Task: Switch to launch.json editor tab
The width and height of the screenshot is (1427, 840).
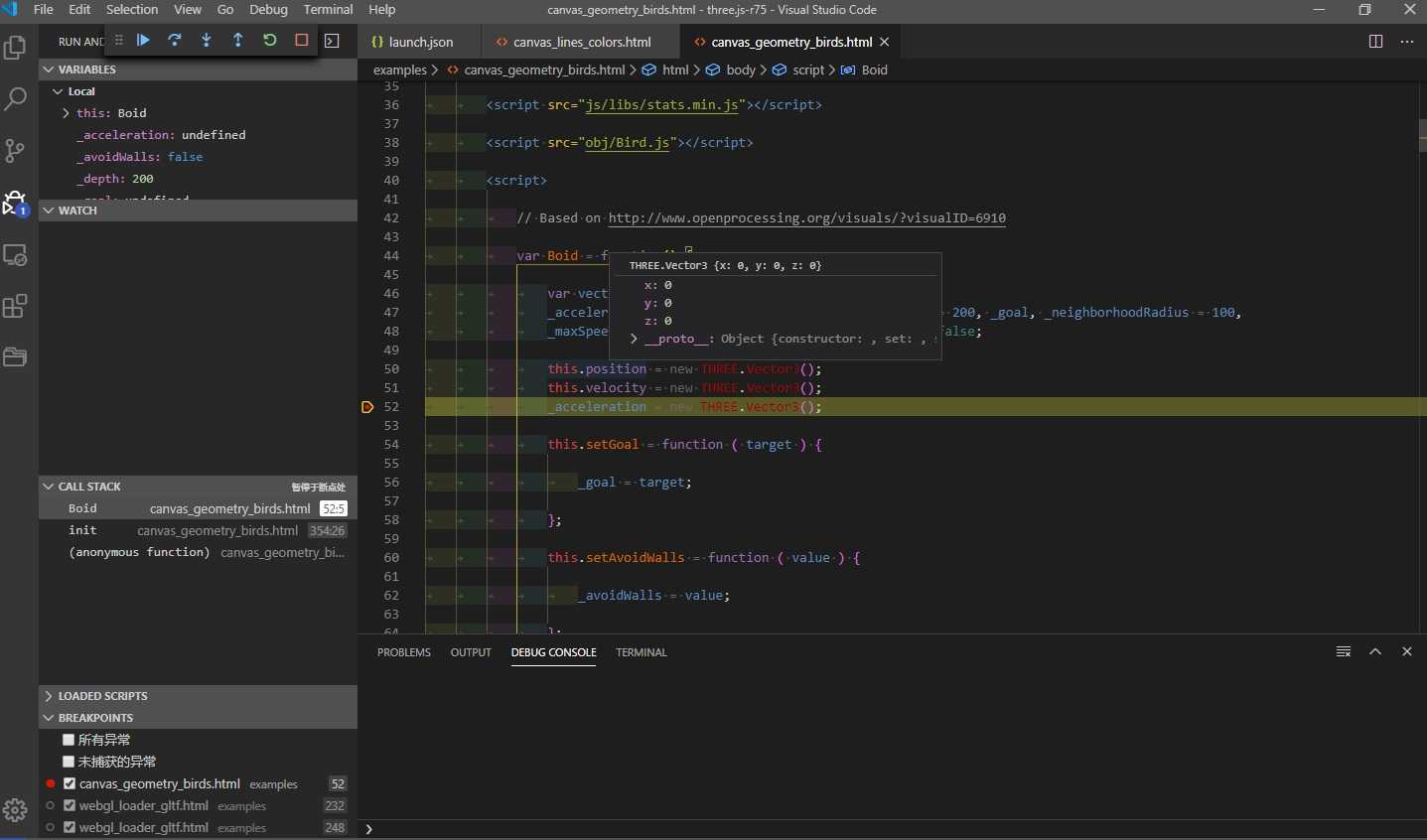Action: (x=420, y=42)
